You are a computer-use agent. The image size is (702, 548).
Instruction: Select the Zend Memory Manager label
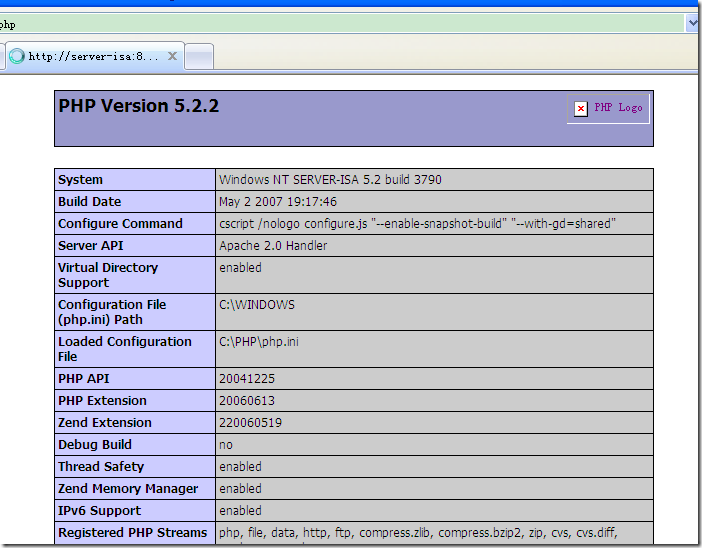(x=128, y=488)
